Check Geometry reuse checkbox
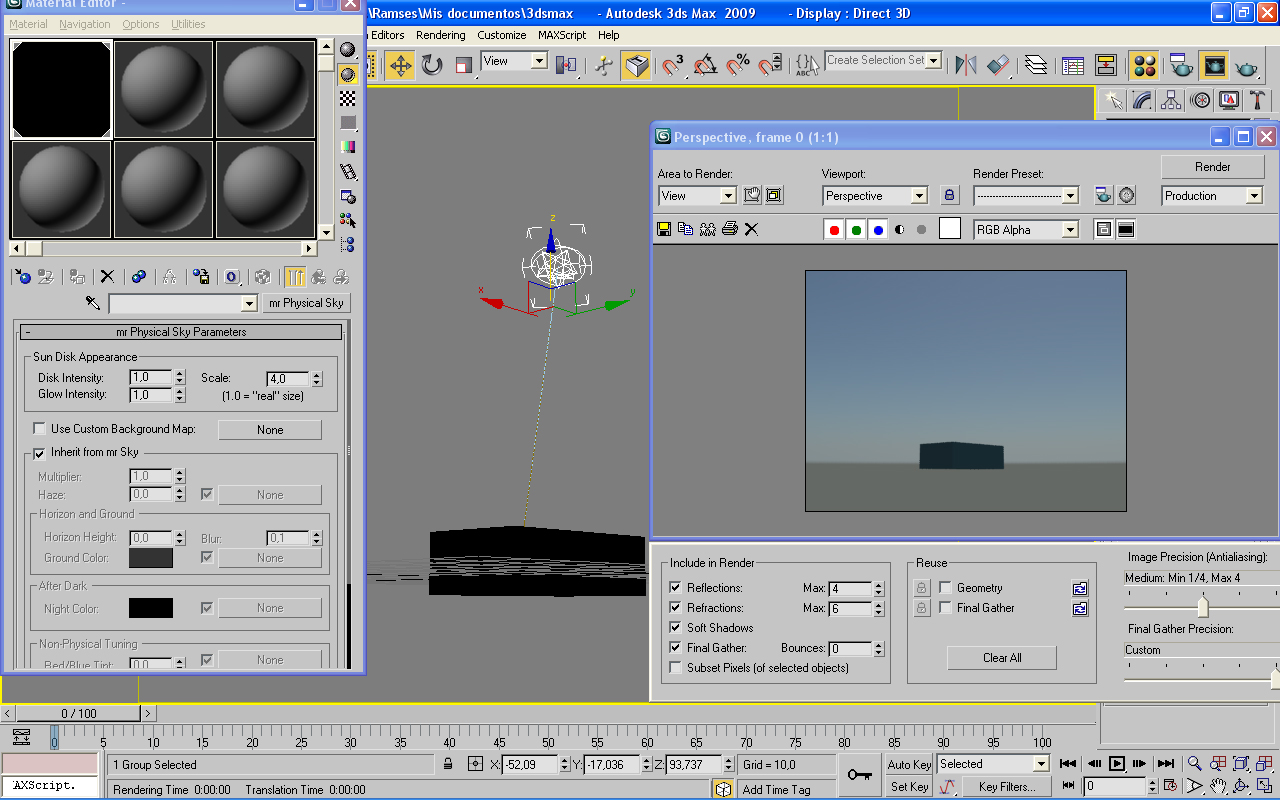This screenshot has width=1280, height=800. coord(945,588)
